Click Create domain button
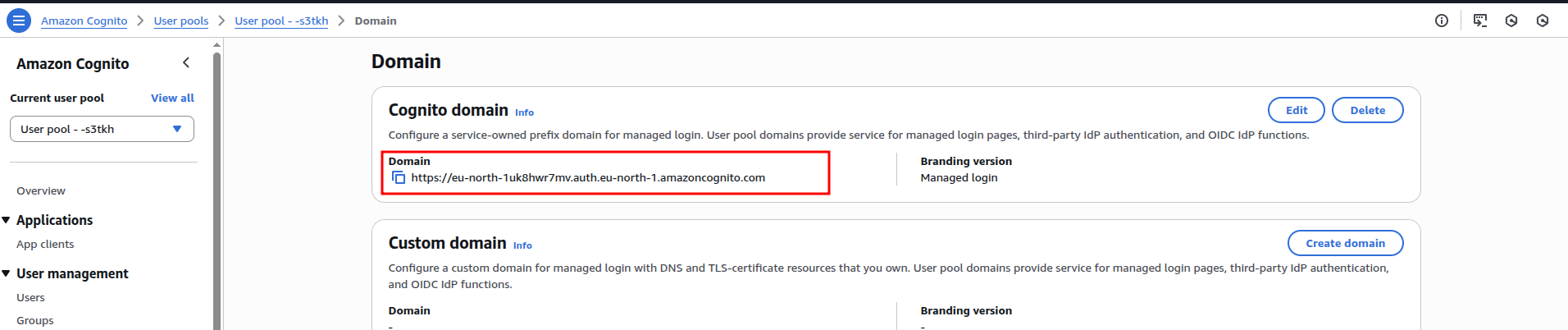Screen dimensions: 1568x330 1345,243
